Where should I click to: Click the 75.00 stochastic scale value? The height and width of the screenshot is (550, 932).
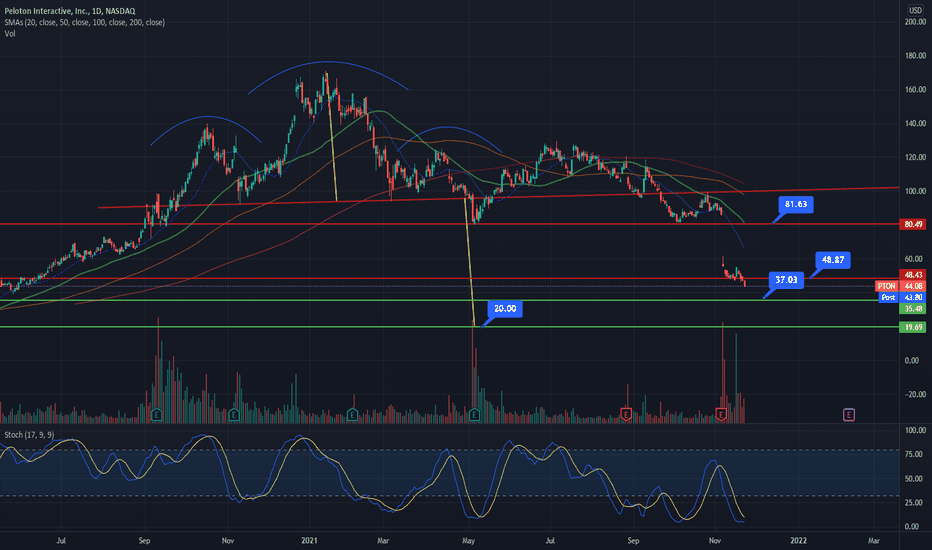915,454
